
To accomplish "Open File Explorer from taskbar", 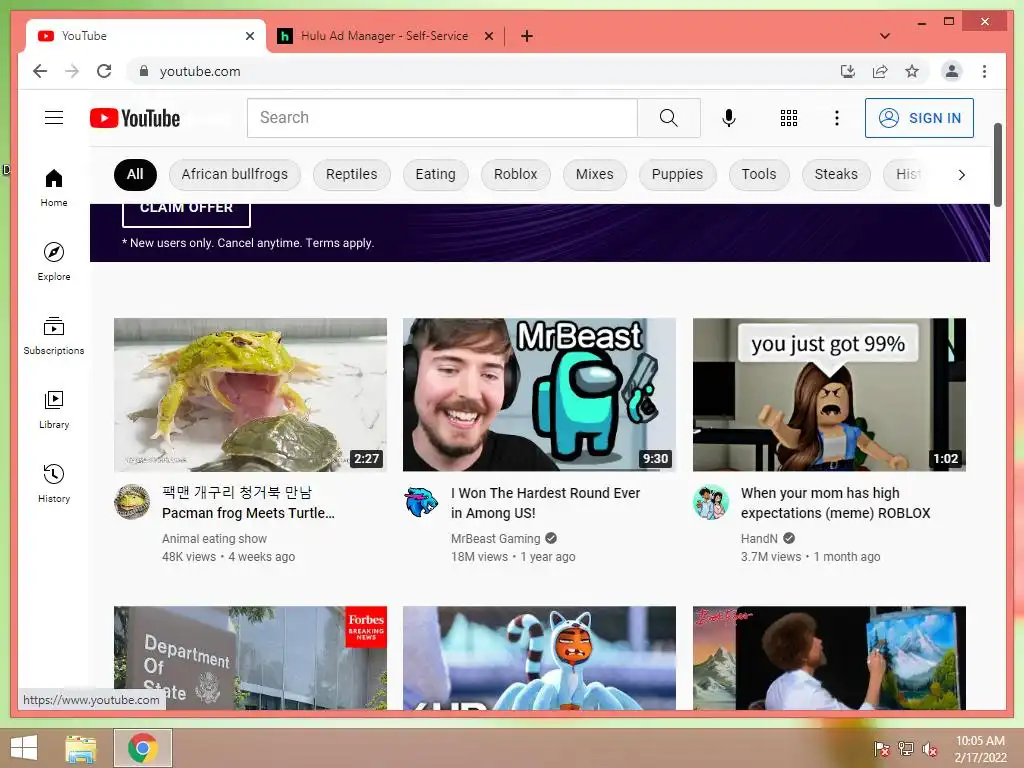I will click(80, 748).
